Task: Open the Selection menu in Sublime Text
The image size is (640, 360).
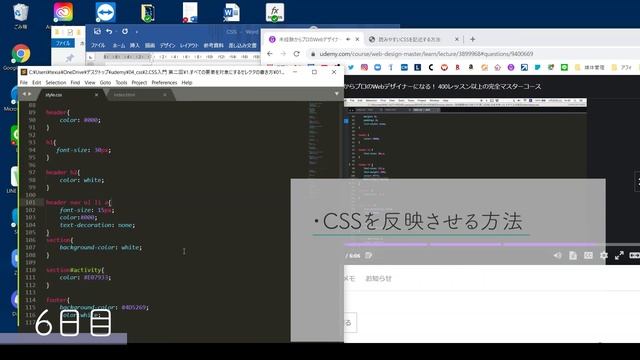Action: (x=56, y=82)
